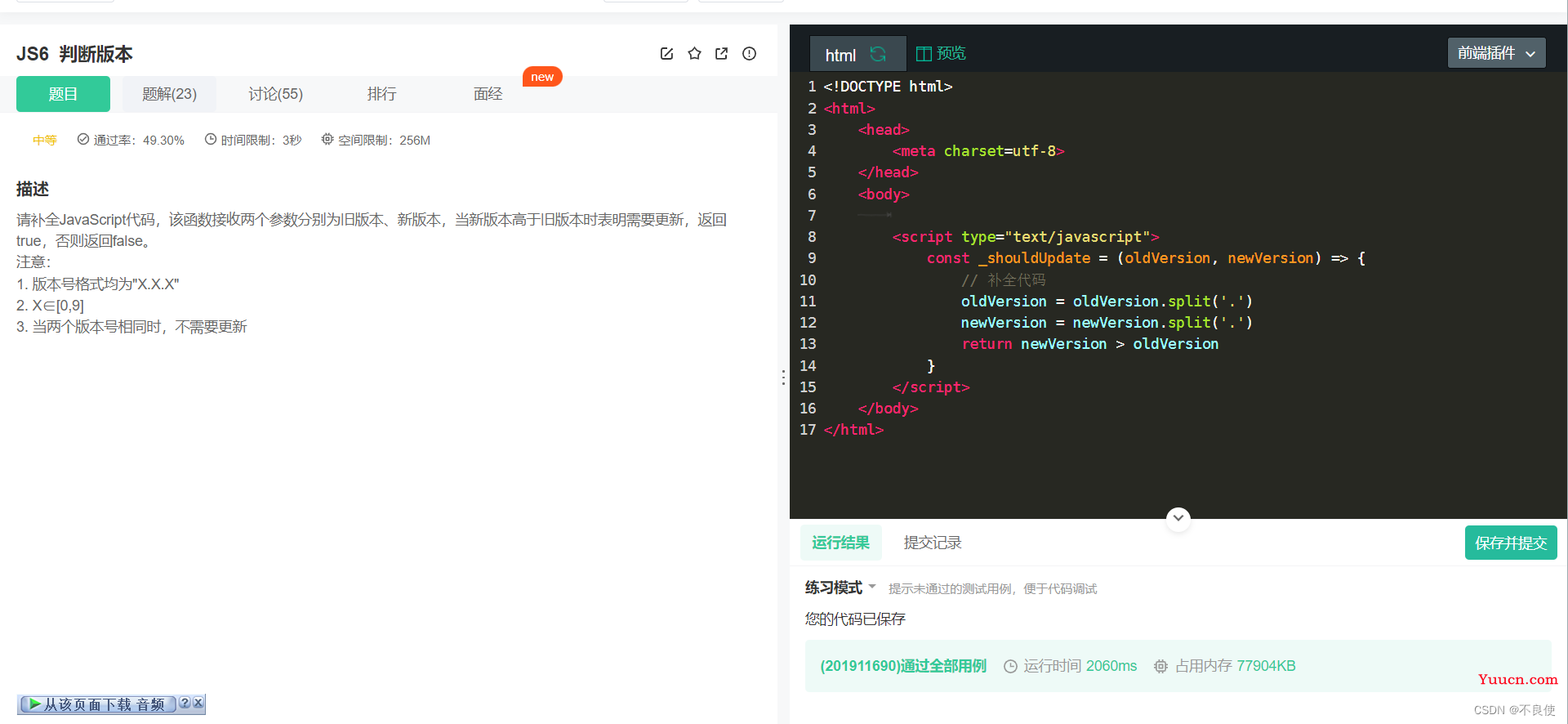Click the JS6 判断版本 title
The width and height of the screenshot is (1568, 724).
74,54
